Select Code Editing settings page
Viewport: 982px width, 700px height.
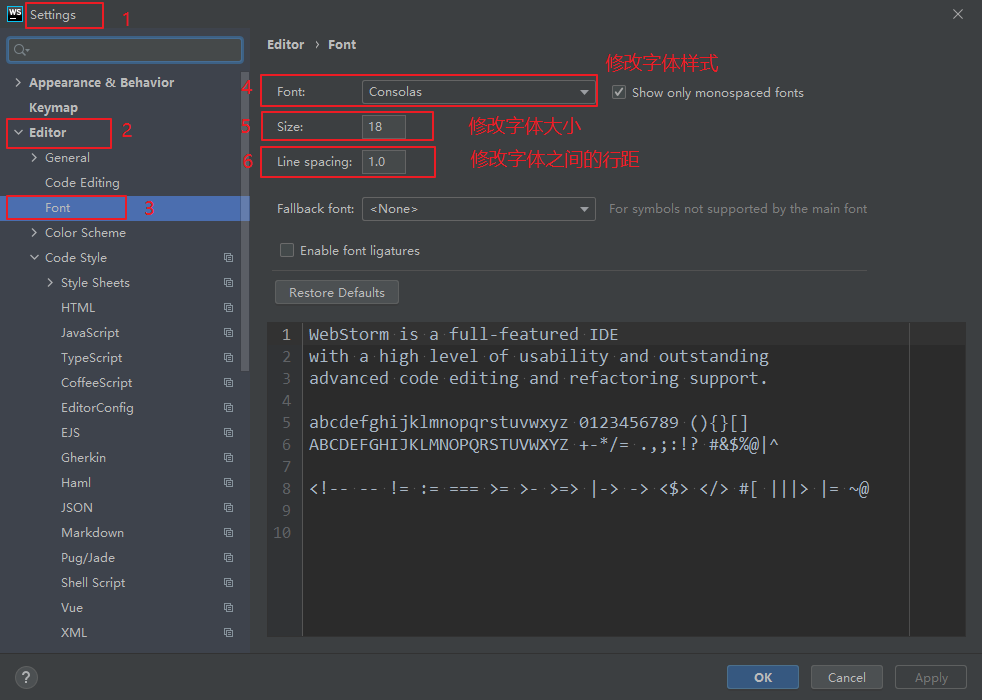(82, 182)
